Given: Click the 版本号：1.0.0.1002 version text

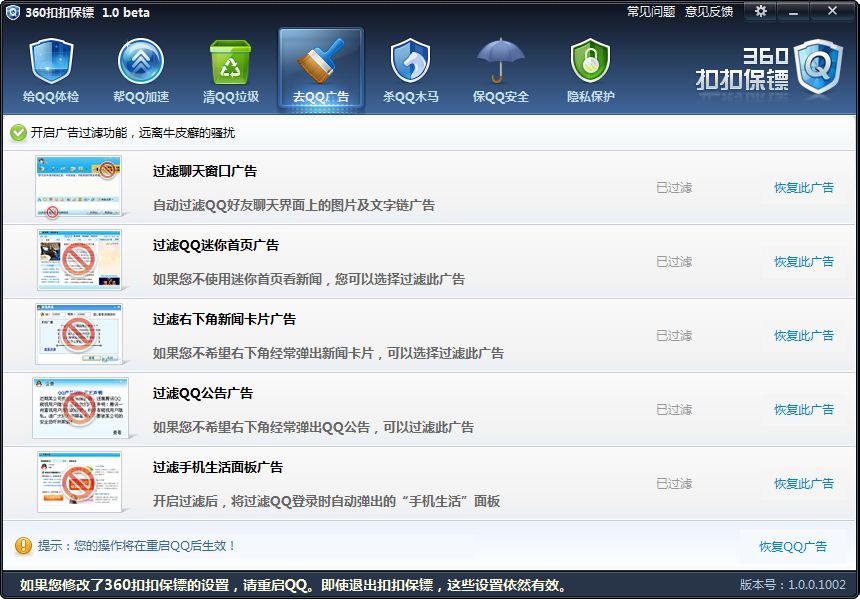Looking at the screenshot, I should (x=793, y=585).
